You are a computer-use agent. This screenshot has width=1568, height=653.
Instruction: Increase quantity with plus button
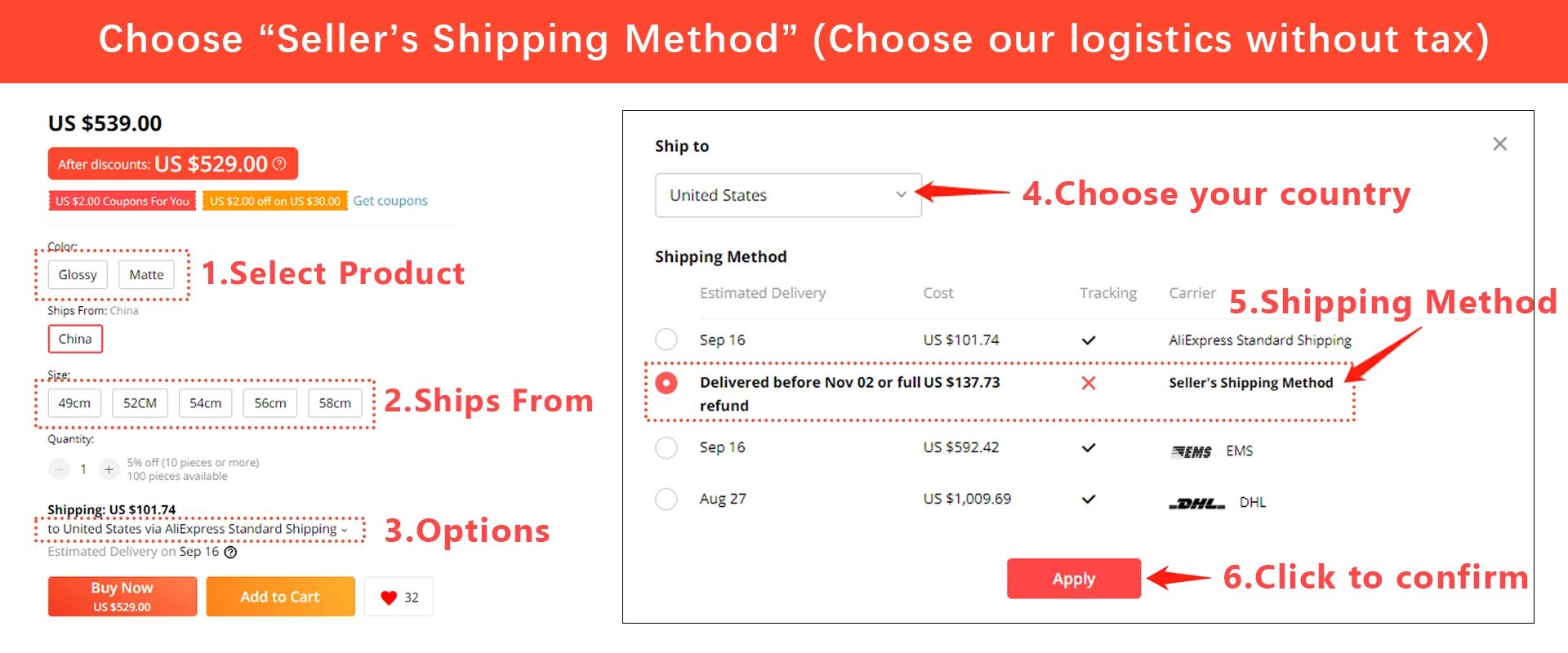click(109, 469)
